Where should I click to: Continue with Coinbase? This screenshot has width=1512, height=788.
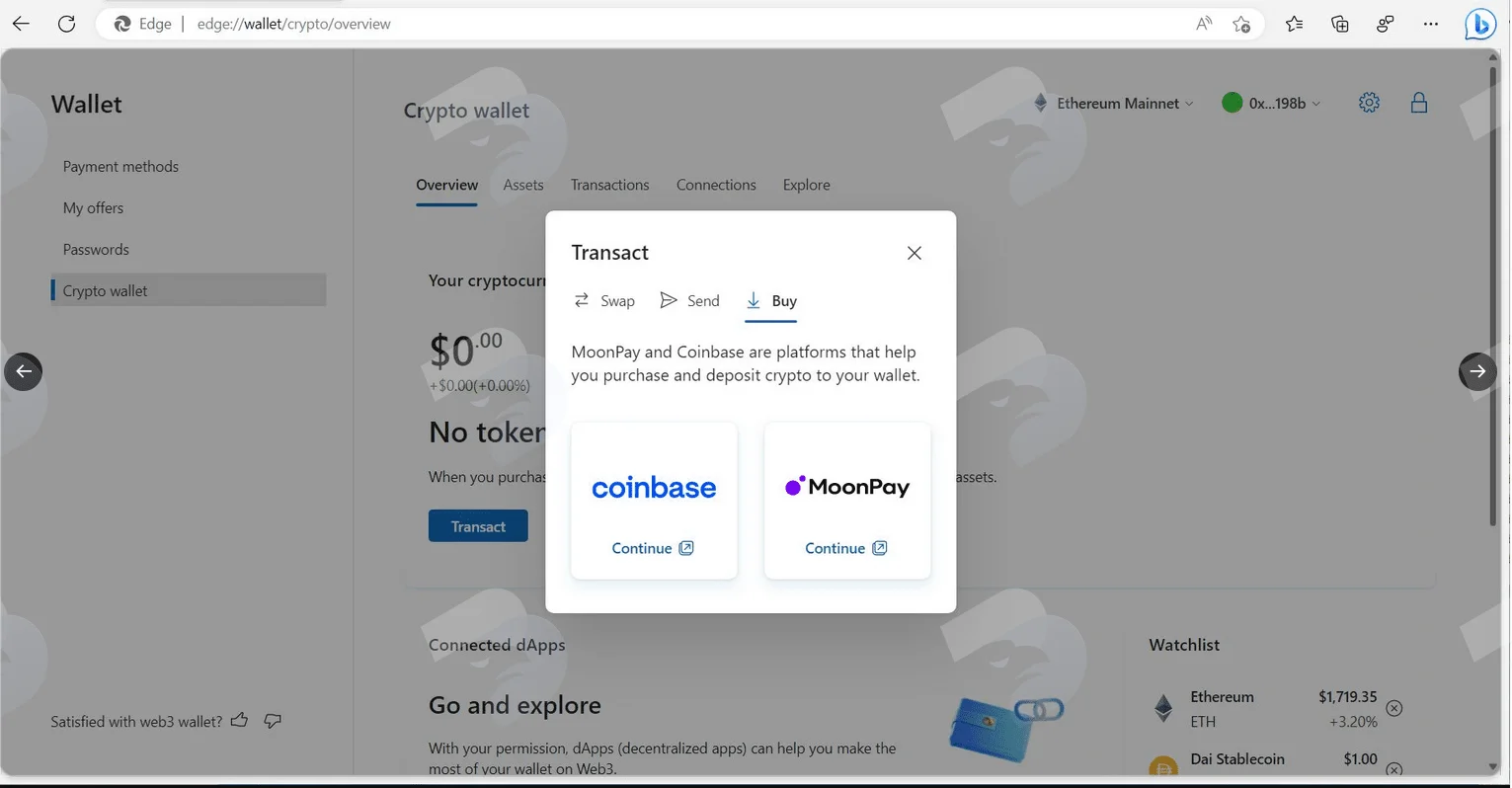tap(653, 548)
